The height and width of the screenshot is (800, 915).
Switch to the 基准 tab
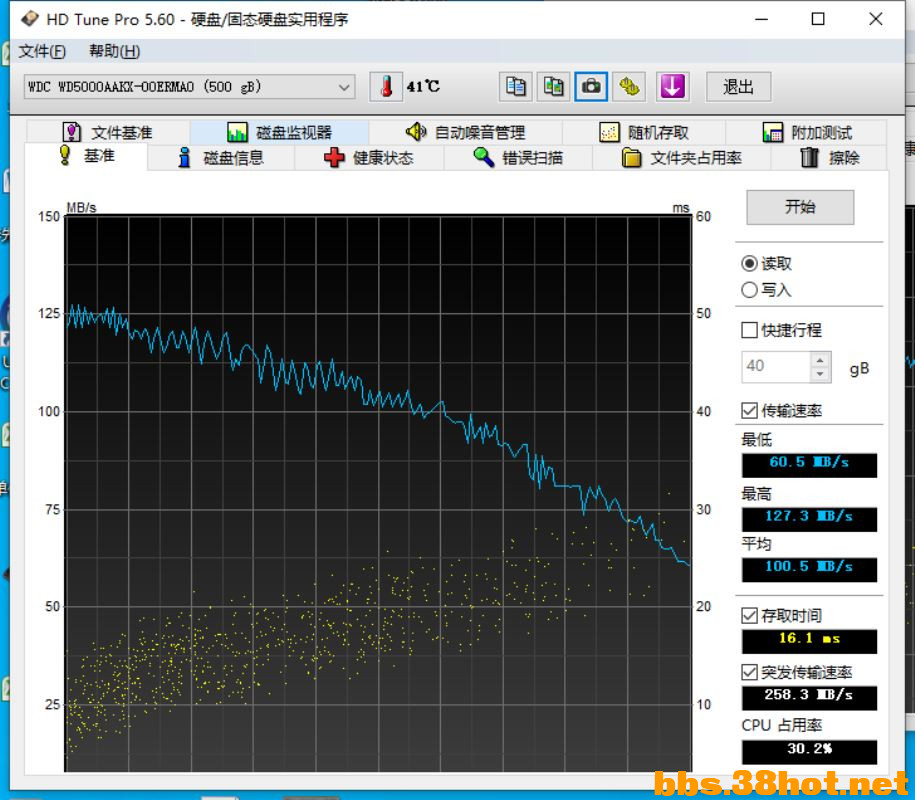[86, 156]
